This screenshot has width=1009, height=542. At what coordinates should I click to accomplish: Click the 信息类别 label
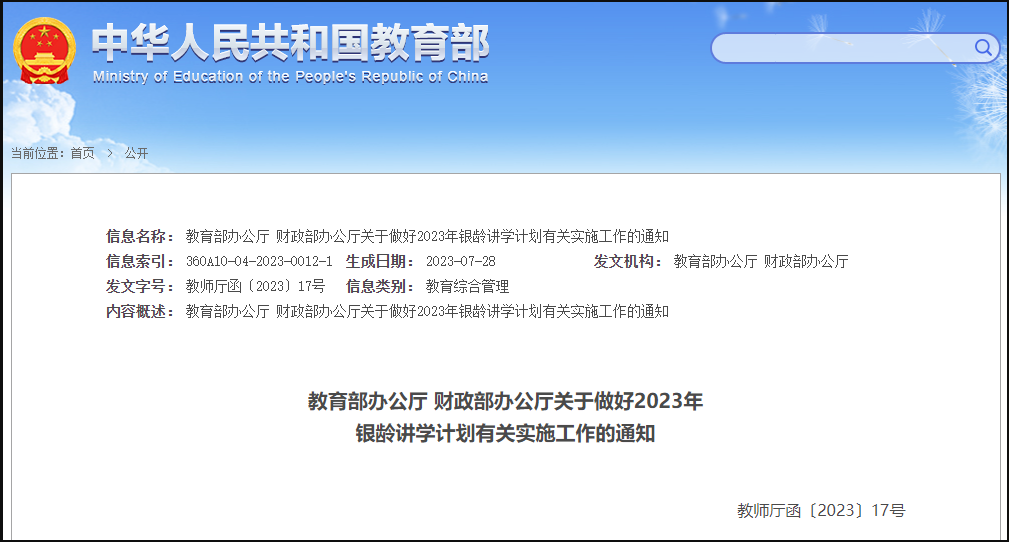tap(380, 286)
